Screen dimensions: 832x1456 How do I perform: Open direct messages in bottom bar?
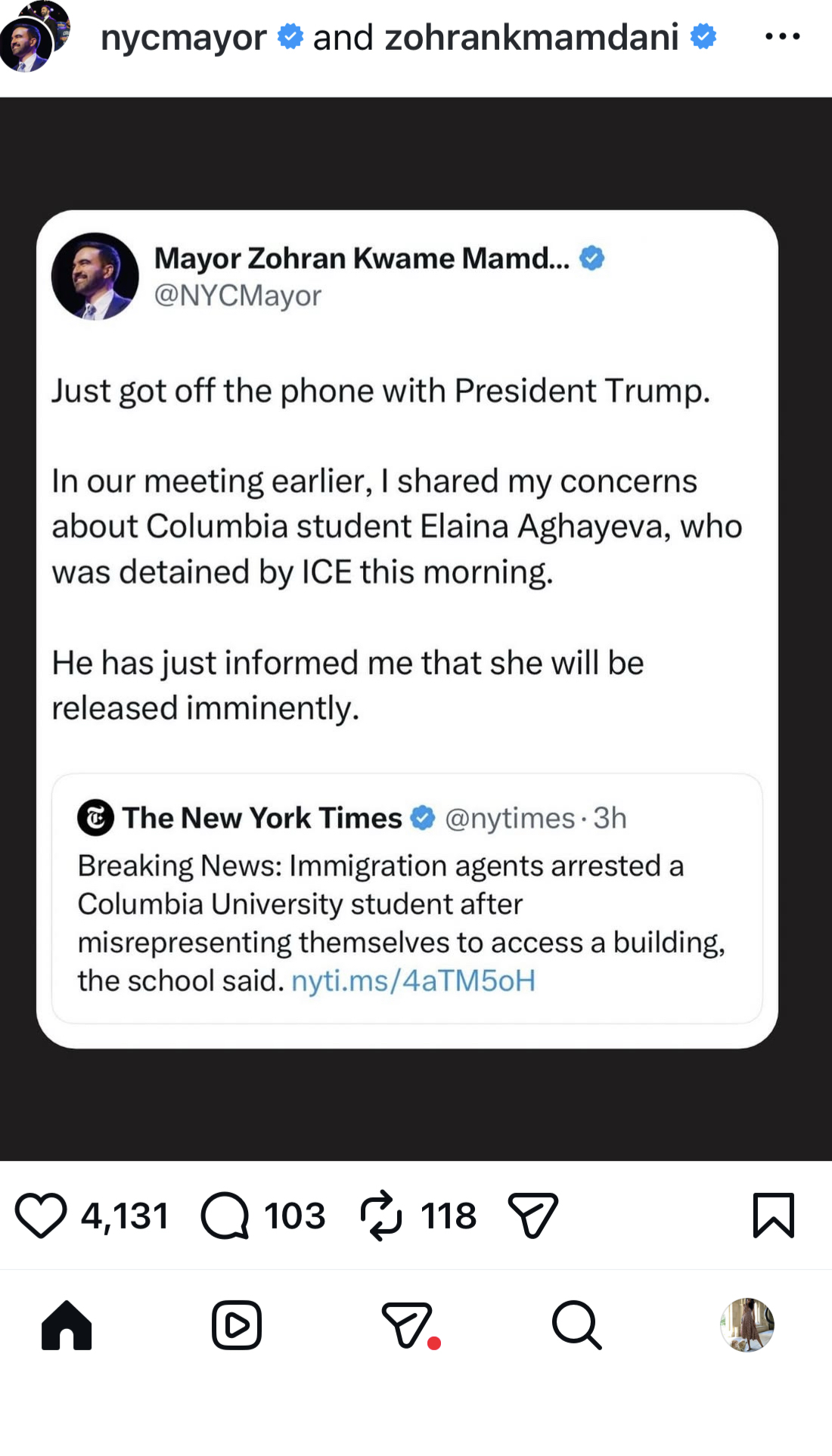(x=408, y=1325)
